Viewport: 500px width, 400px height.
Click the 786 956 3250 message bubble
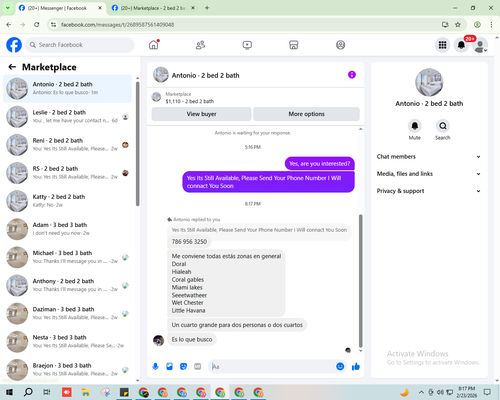tap(189, 242)
